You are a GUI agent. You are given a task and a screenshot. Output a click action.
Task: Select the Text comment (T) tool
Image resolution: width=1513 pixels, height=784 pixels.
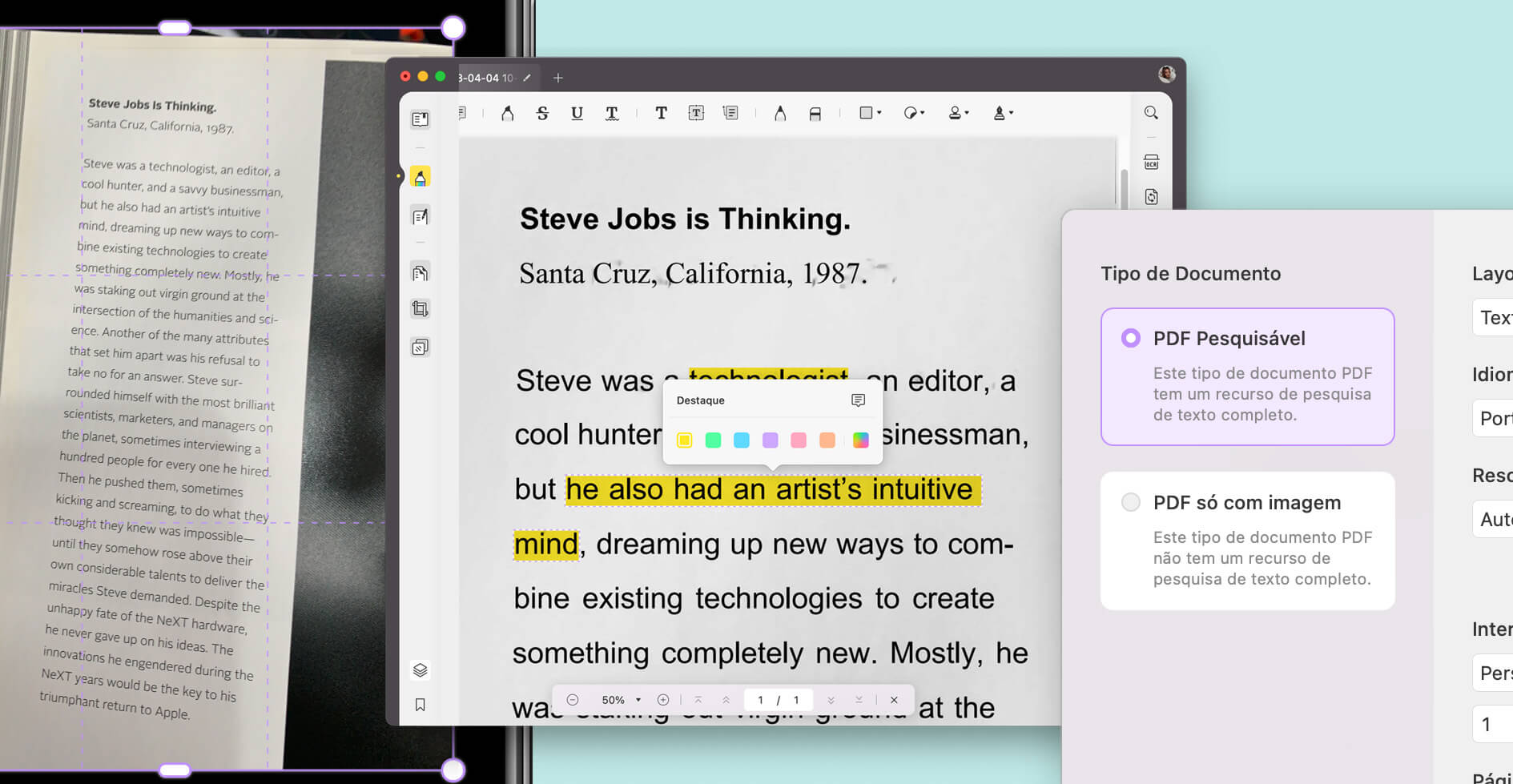pyautogui.click(x=661, y=114)
